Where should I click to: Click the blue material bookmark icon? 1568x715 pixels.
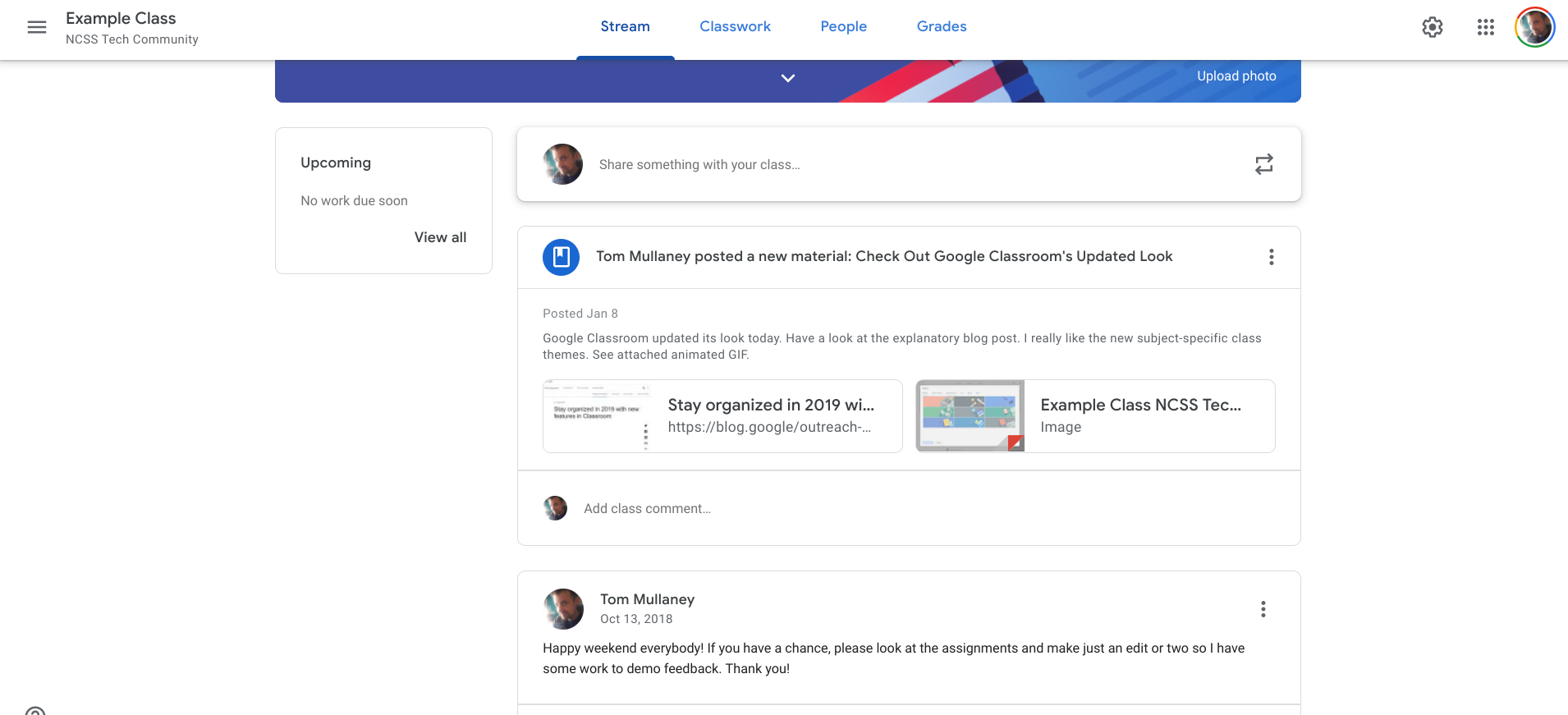562,257
